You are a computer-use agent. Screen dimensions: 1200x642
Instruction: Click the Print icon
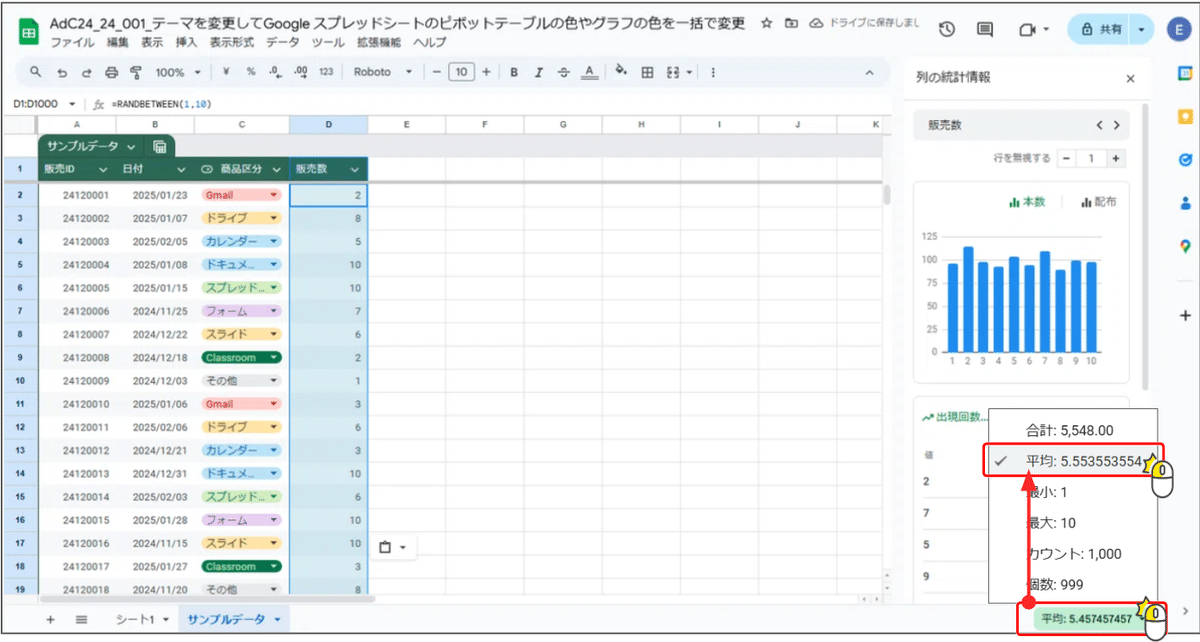click(111, 72)
